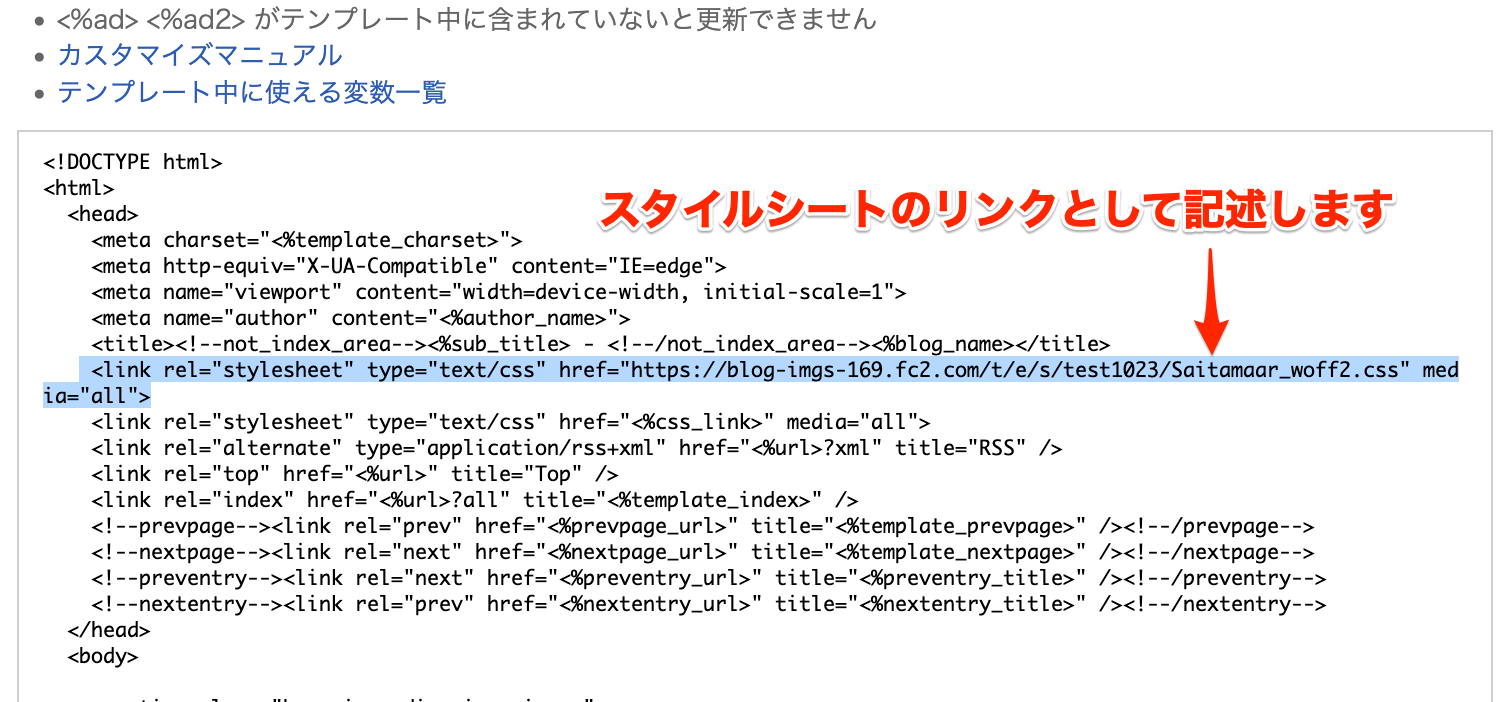Click the link rel="top" line
Viewport: 1510px width, 702px height.
click(x=354, y=474)
